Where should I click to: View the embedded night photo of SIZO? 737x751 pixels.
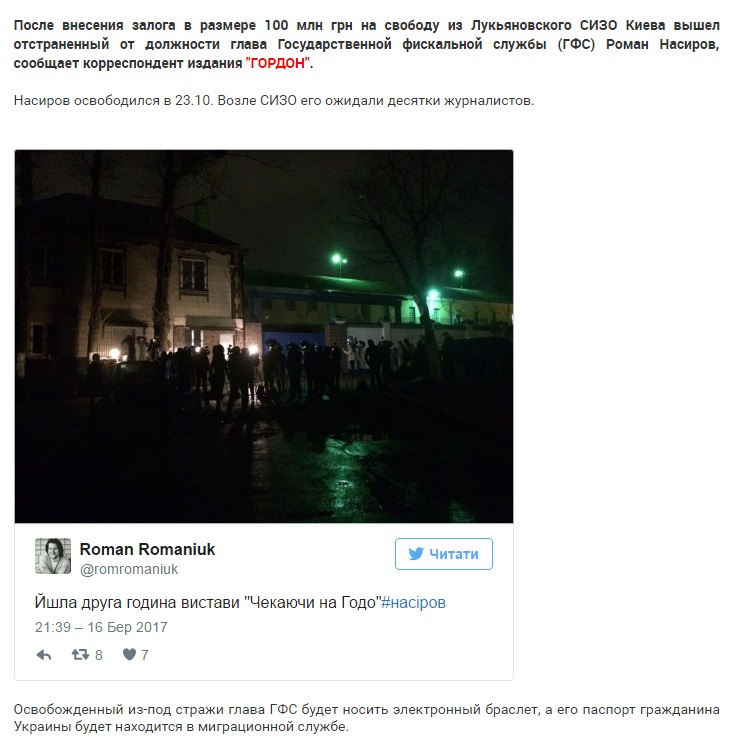tap(264, 336)
